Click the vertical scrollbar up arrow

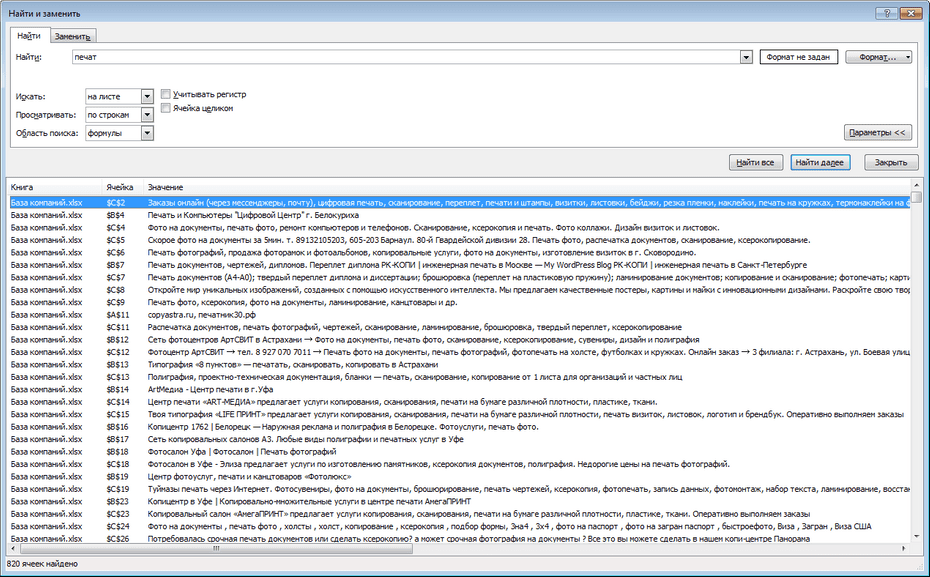tap(916, 186)
